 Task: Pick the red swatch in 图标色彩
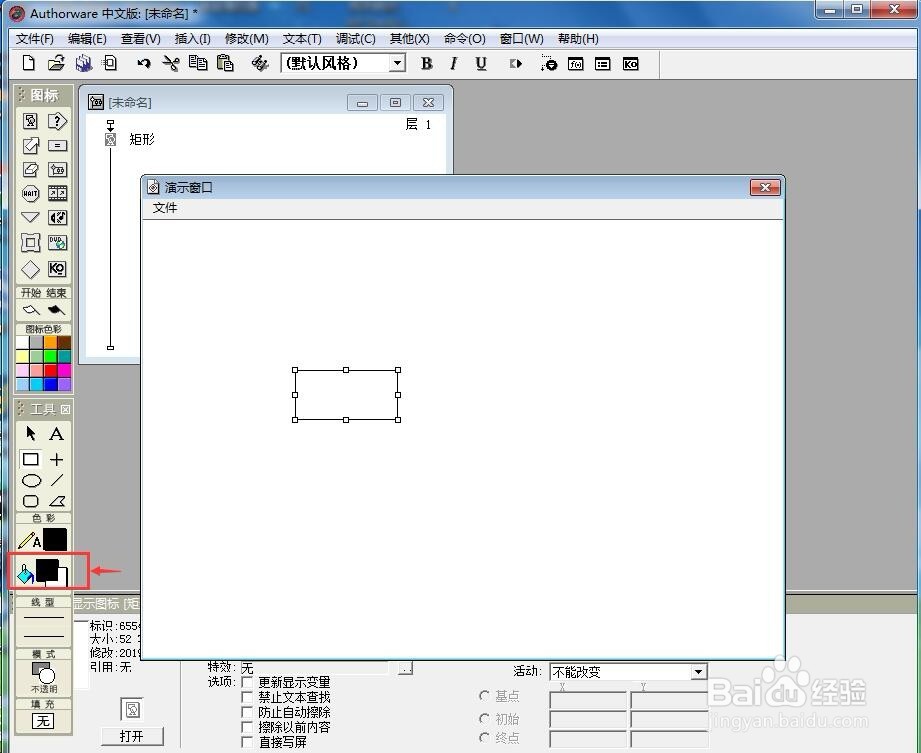point(51,371)
